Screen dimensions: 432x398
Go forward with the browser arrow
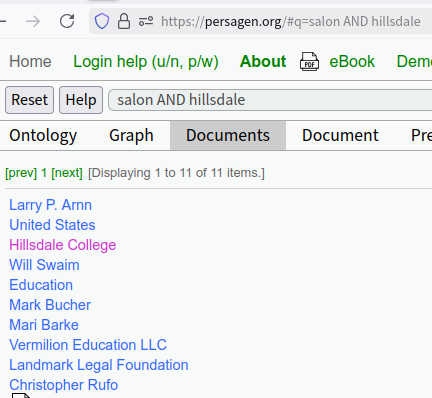pyautogui.click(x=33, y=22)
